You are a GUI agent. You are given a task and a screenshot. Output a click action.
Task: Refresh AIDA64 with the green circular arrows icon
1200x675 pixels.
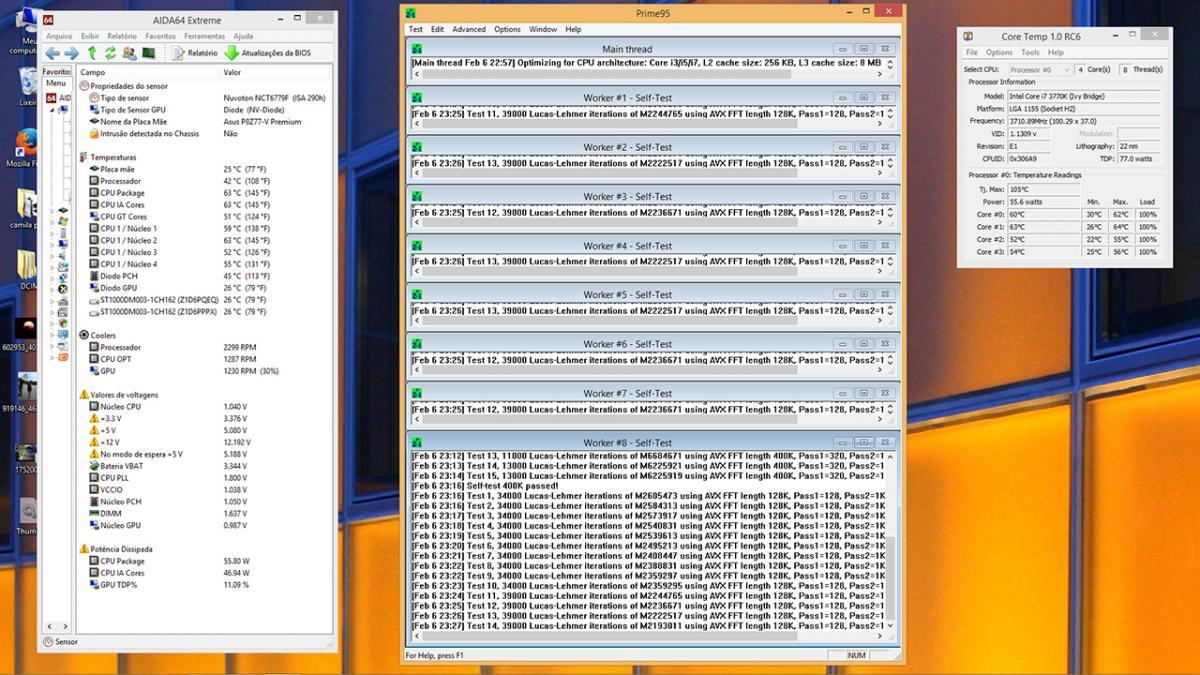tap(110, 53)
